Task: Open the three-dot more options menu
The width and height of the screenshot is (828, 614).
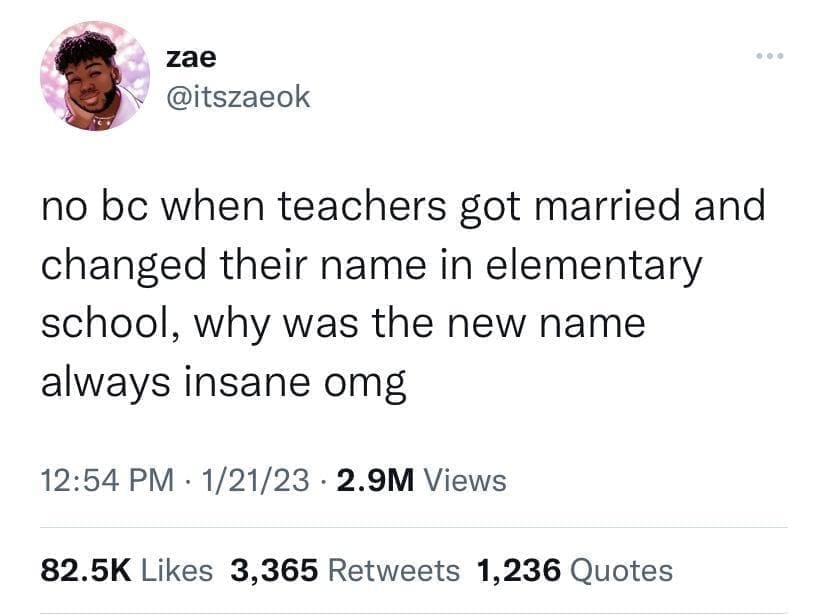Action: 770,56
